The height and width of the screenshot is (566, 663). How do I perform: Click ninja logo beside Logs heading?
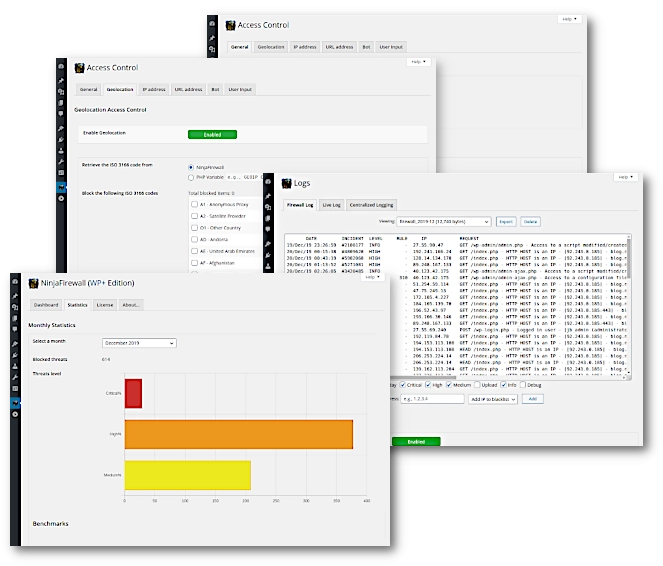(x=287, y=183)
